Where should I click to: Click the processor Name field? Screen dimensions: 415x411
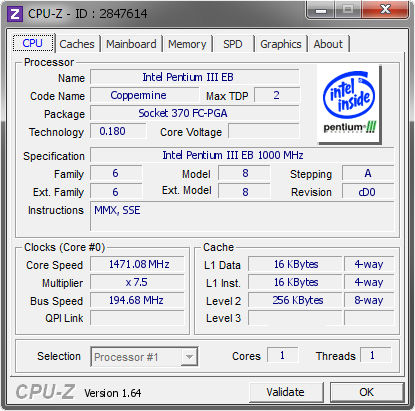click(x=195, y=77)
